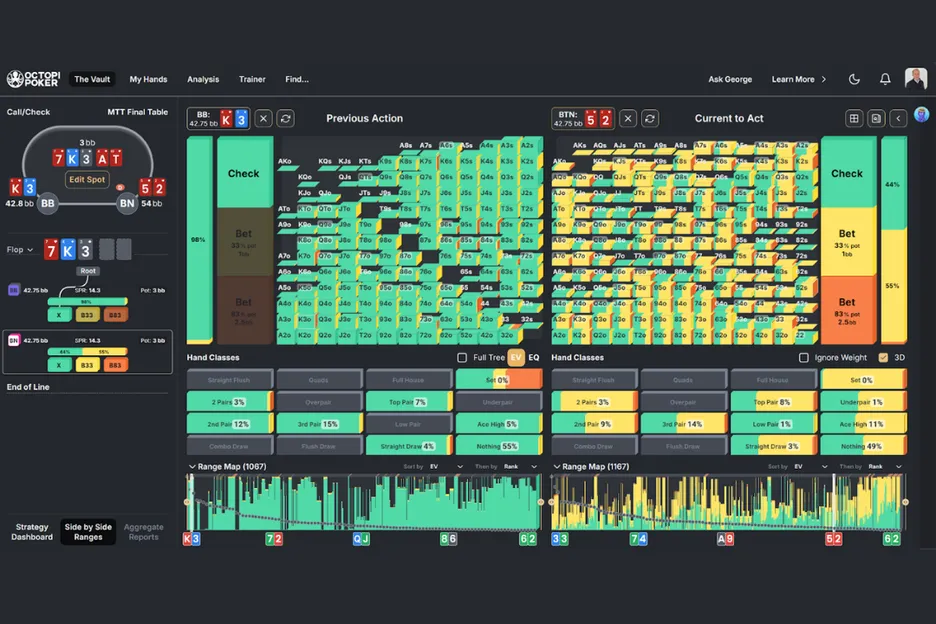Open the user profile avatar

(x=915, y=79)
